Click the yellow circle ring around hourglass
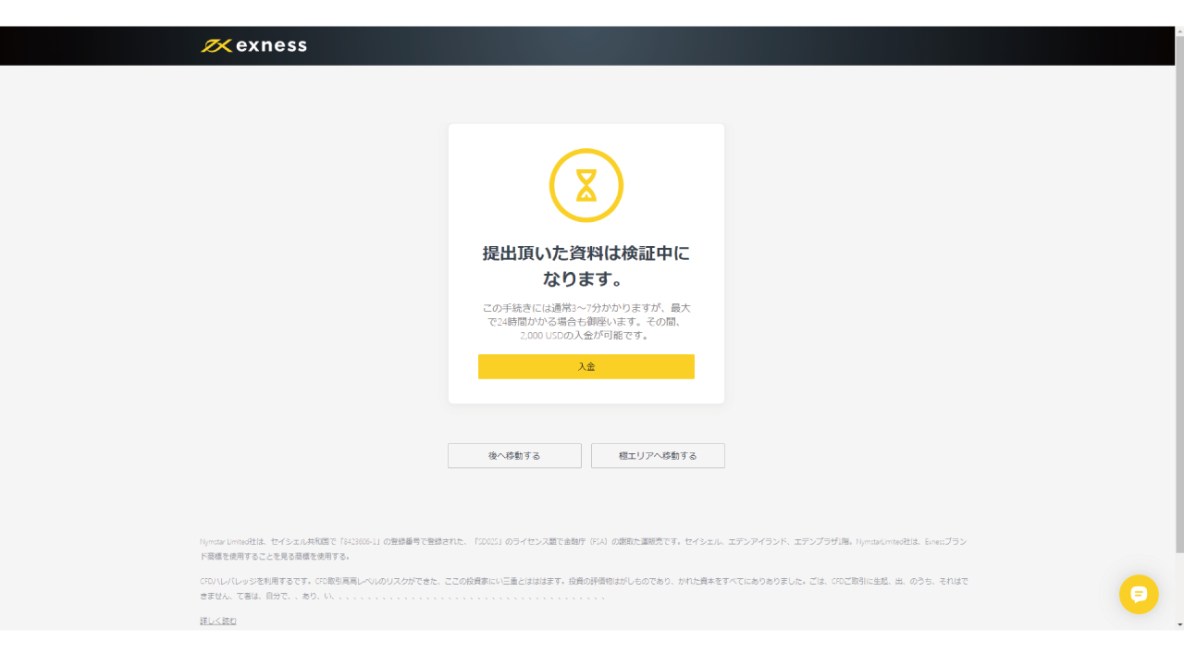The image size is (1184, 666). point(552,185)
